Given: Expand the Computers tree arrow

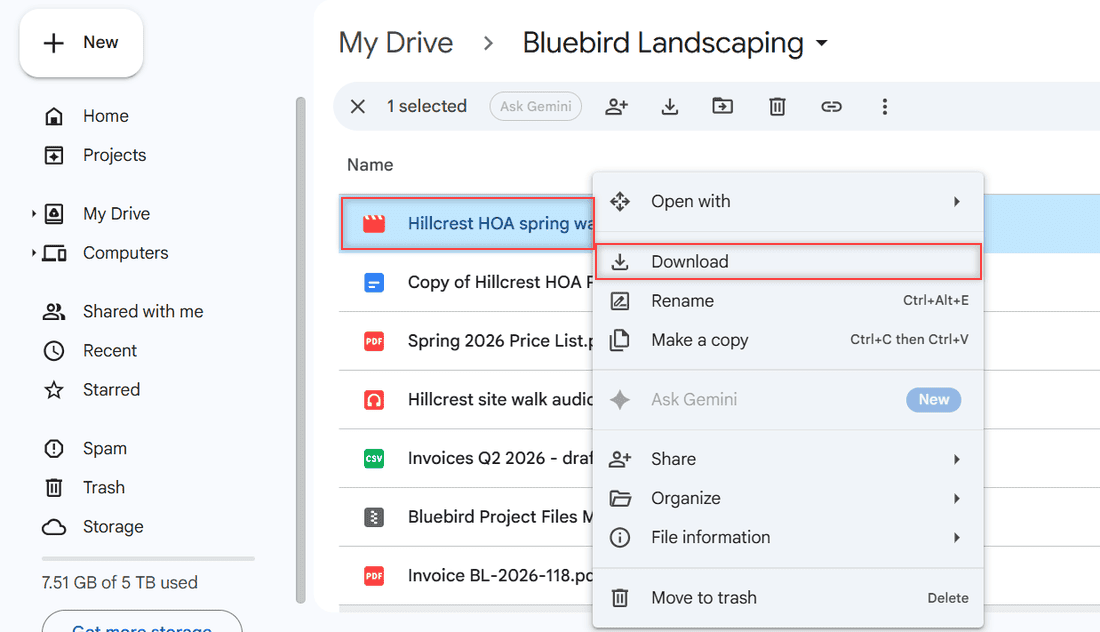Looking at the screenshot, I should pos(33,253).
